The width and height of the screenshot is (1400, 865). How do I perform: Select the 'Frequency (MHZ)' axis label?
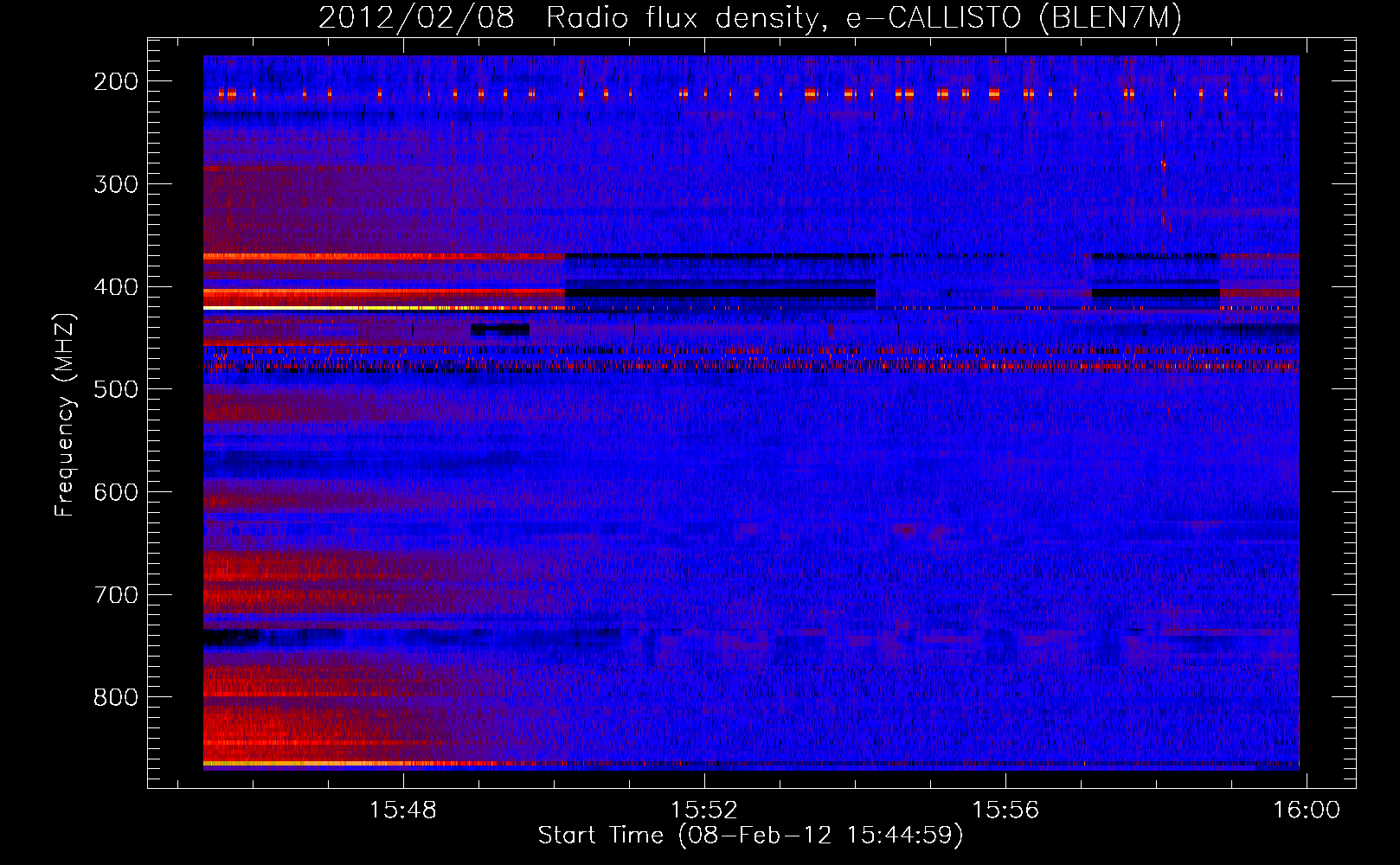point(65,414)
